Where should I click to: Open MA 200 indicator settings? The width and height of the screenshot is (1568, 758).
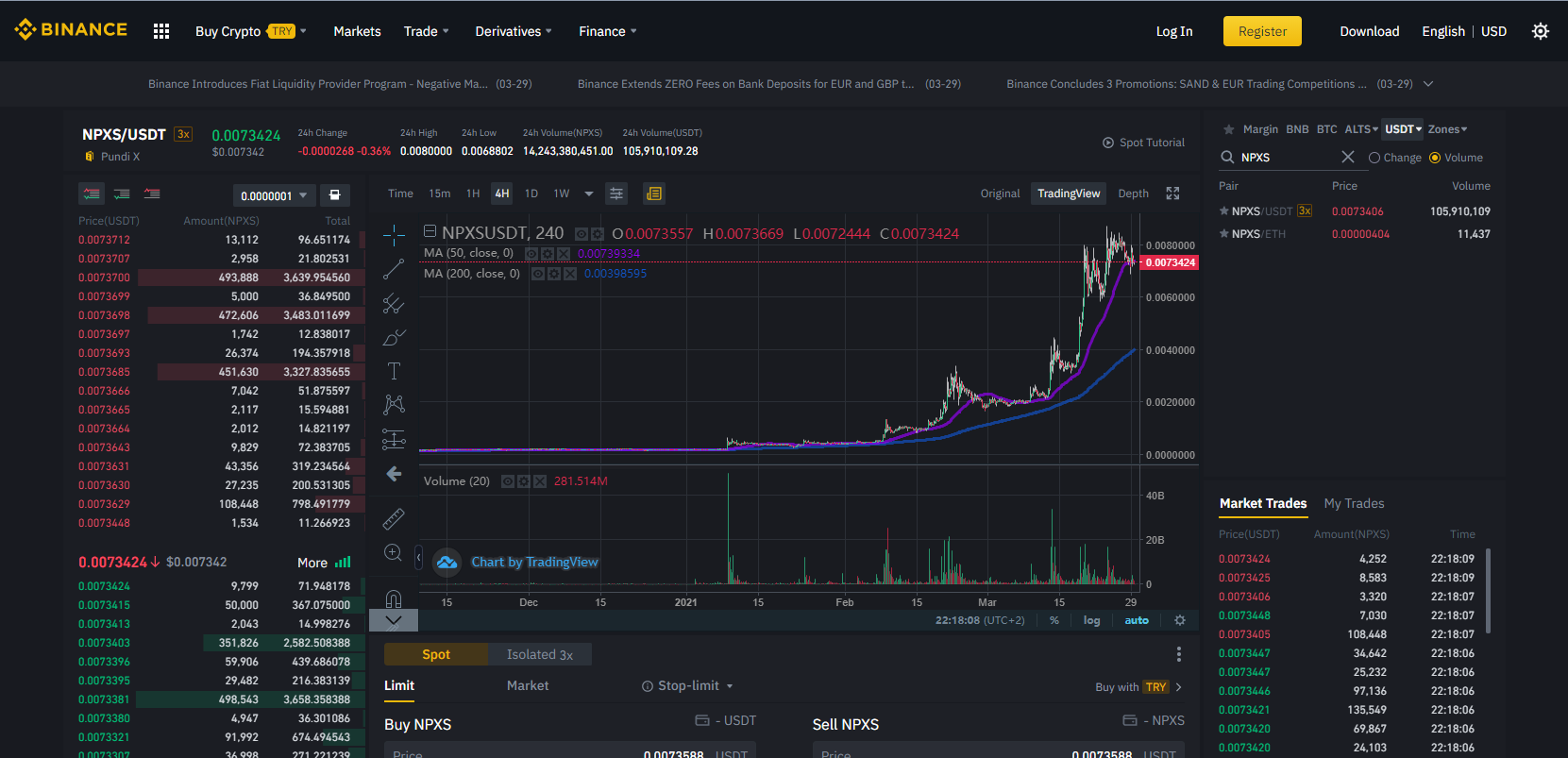[x=554, y=274]
